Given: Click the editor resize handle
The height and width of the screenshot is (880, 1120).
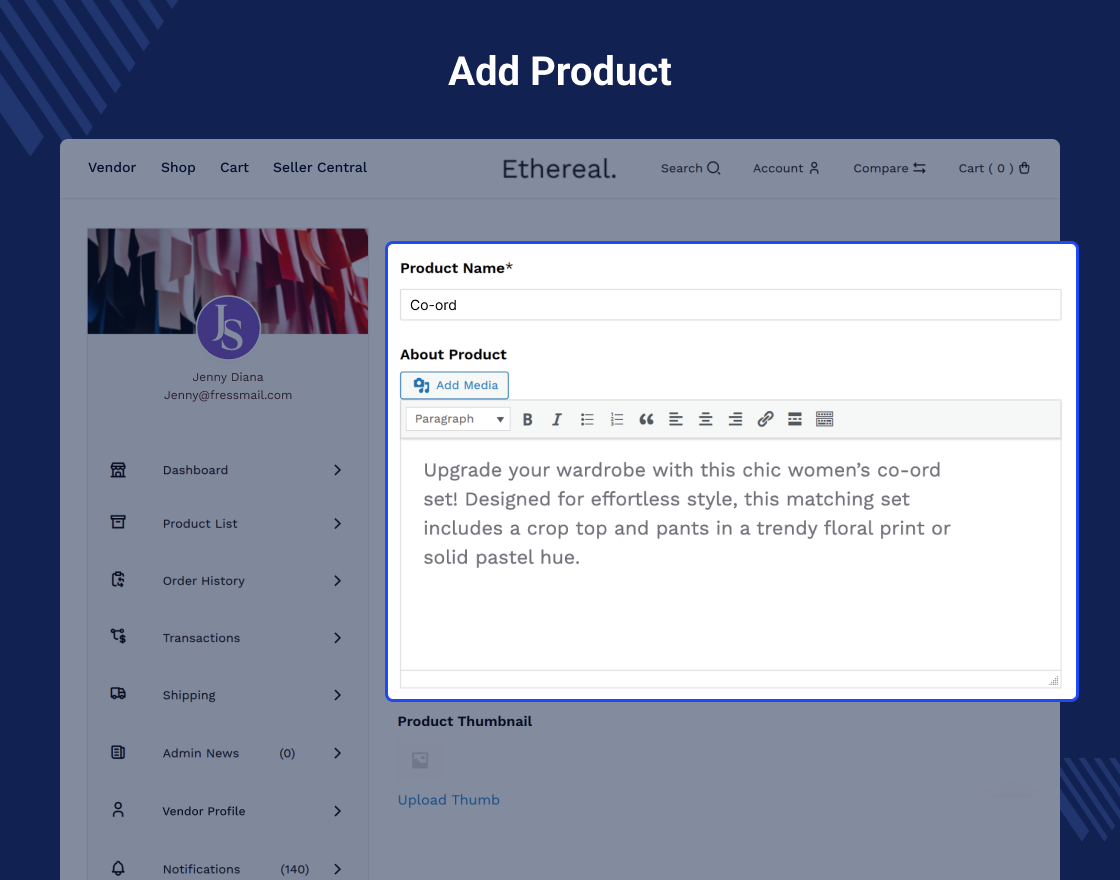Looking at the screenshot, I should 1054,680.
